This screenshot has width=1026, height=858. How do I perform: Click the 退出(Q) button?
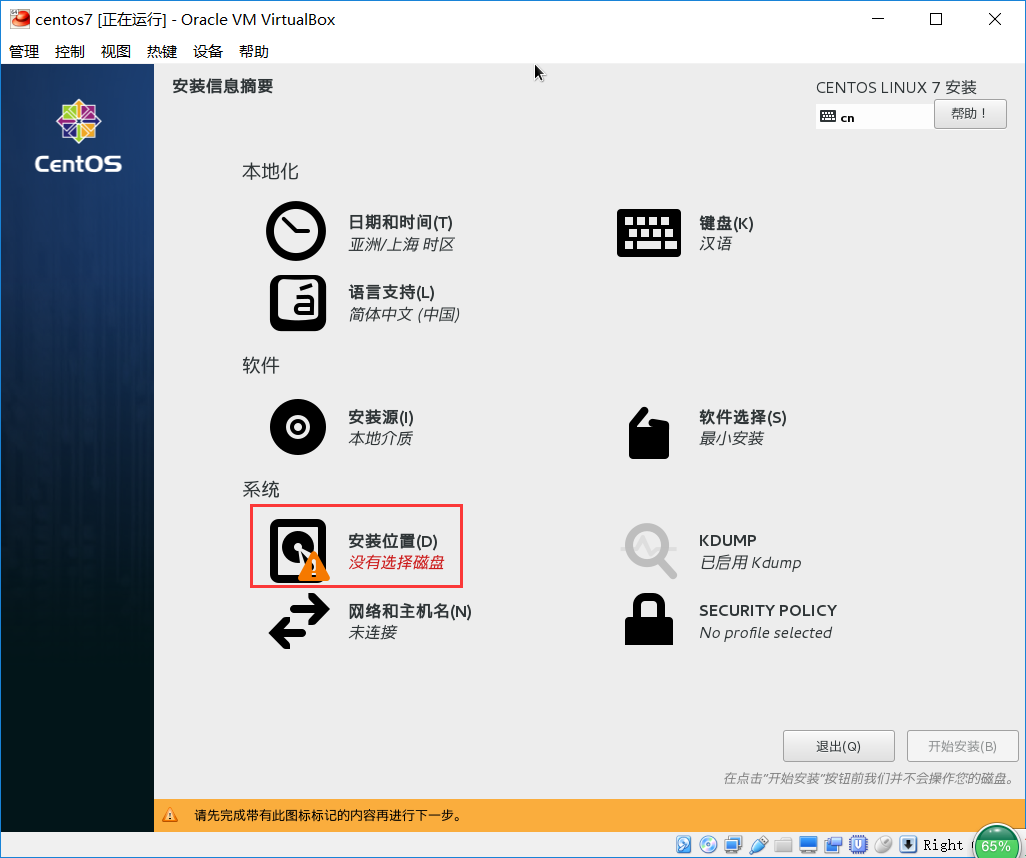pyautogui.click(x=838, y=746)
